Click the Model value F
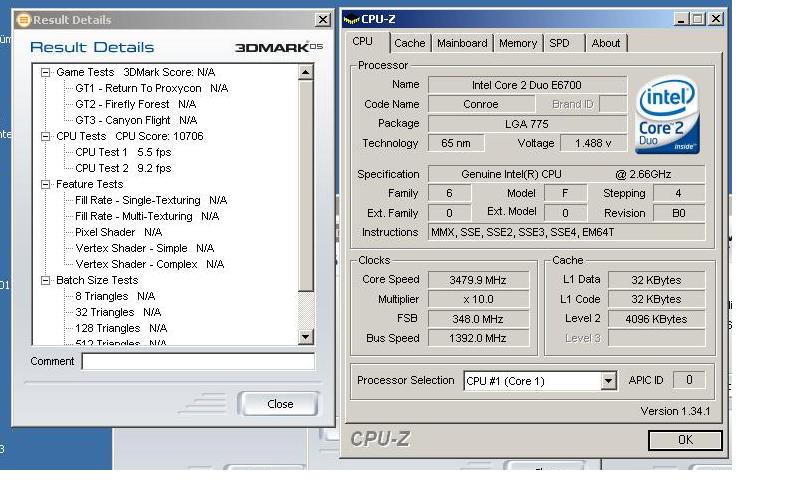Screen dimensions: 800x500 565,193
